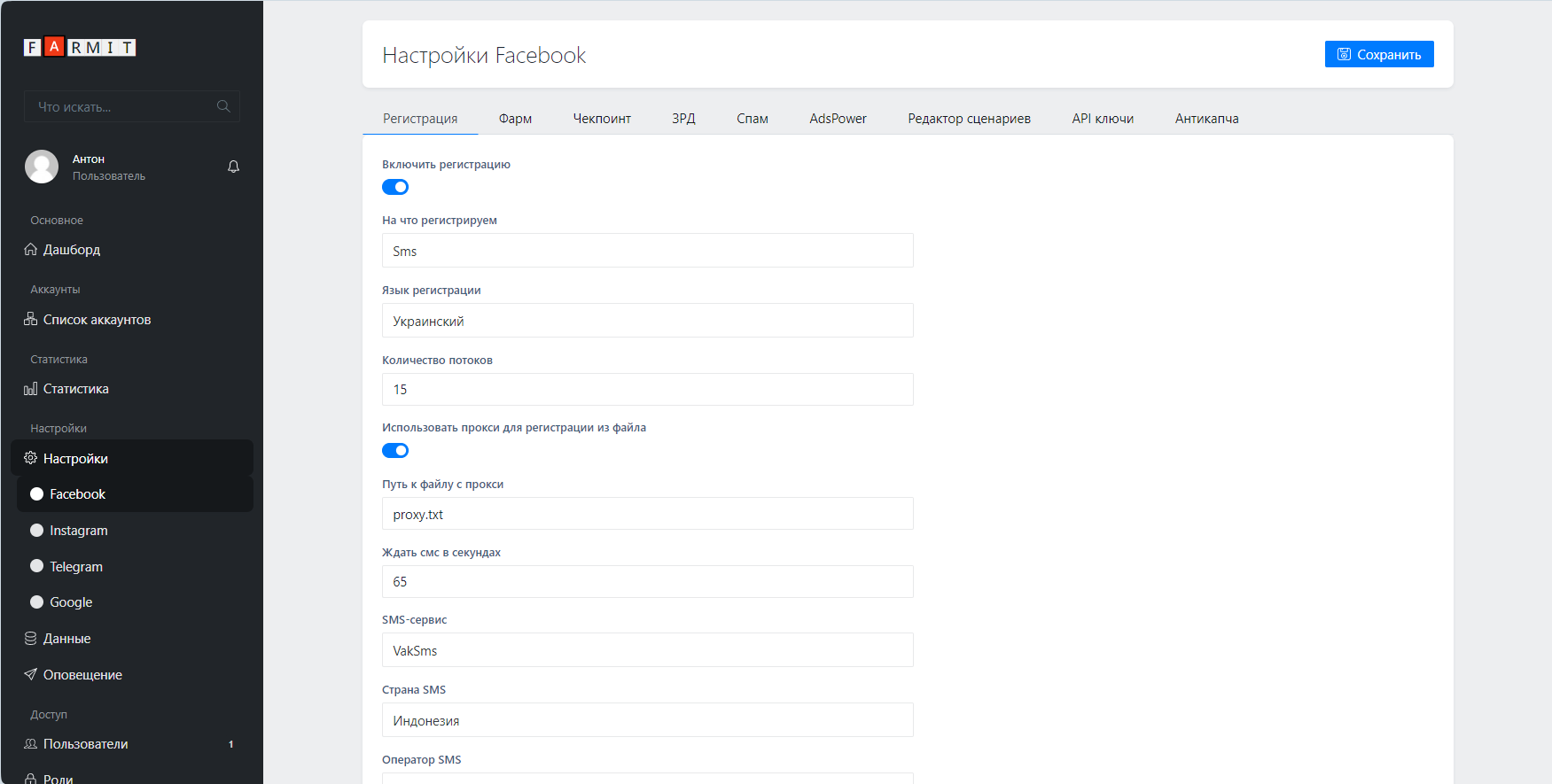This screenshot has width=1552, height=784.
Task: Click the Статистика chart icon
Action: click(x=31, y=388)
